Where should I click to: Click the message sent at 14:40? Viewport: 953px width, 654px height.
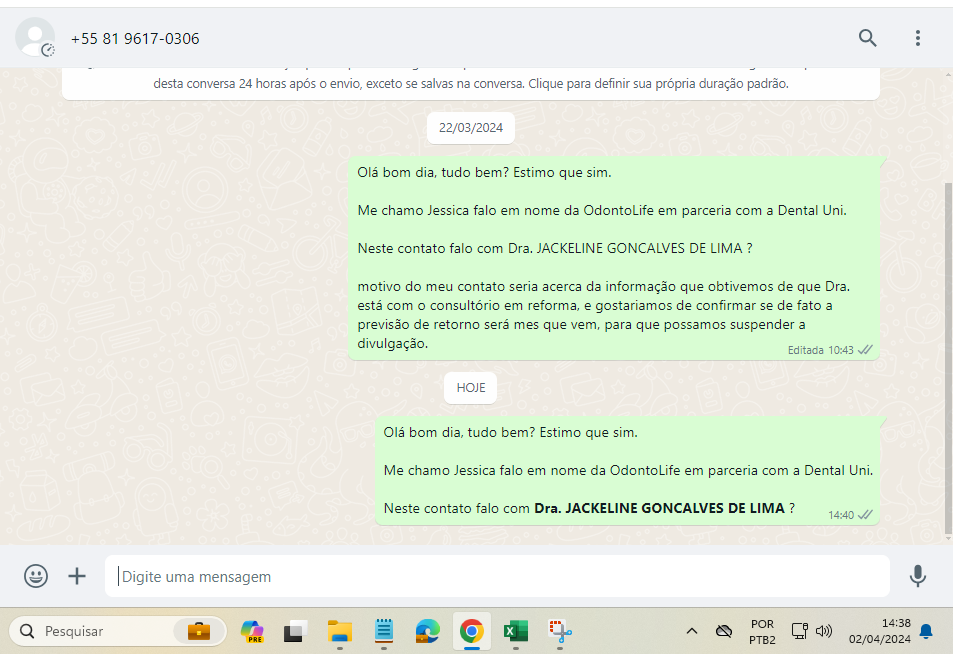[x=627, y=470]
